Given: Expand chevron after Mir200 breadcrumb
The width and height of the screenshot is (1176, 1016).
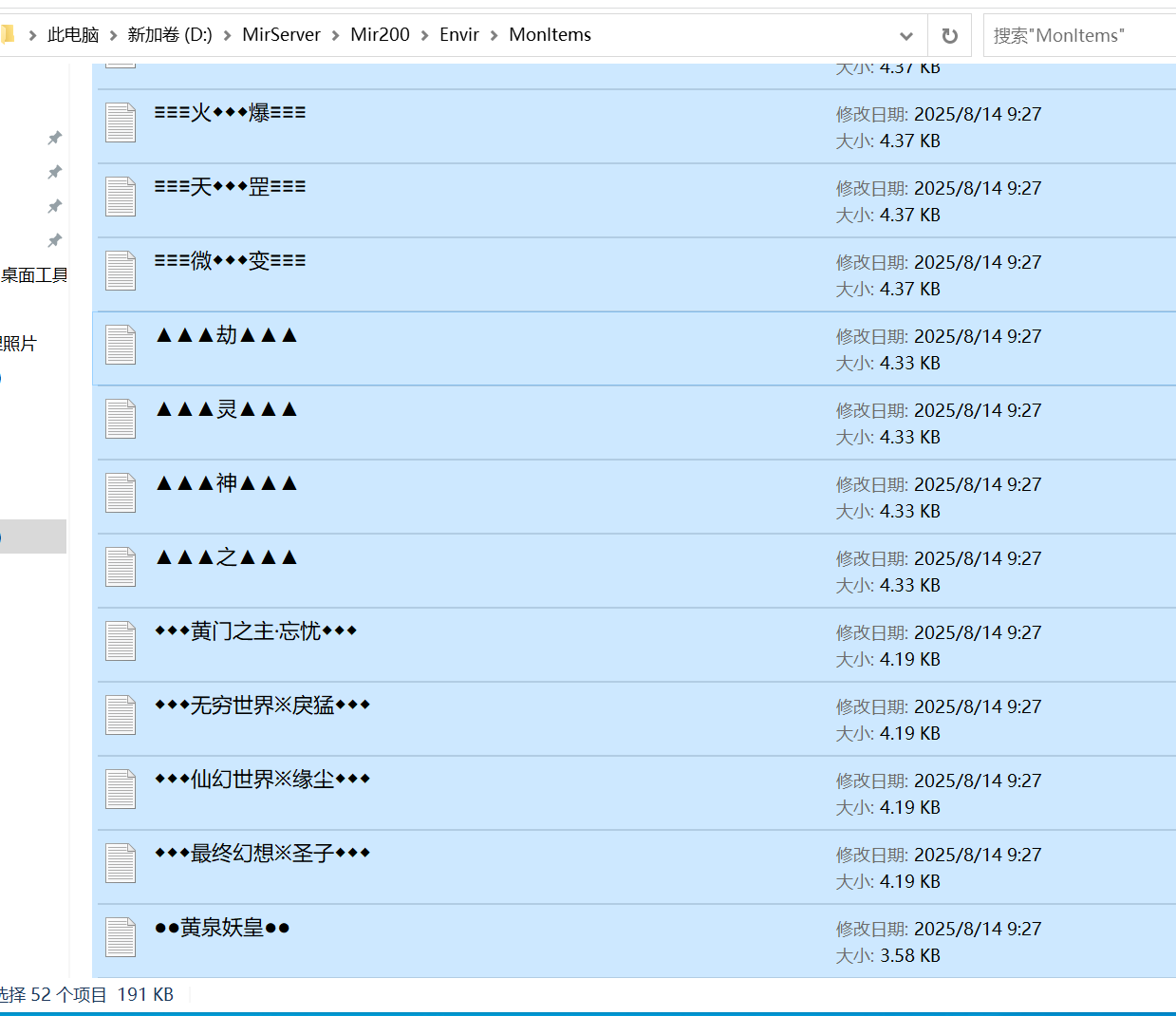Looking at the screenshot, I should click(425, 35).
